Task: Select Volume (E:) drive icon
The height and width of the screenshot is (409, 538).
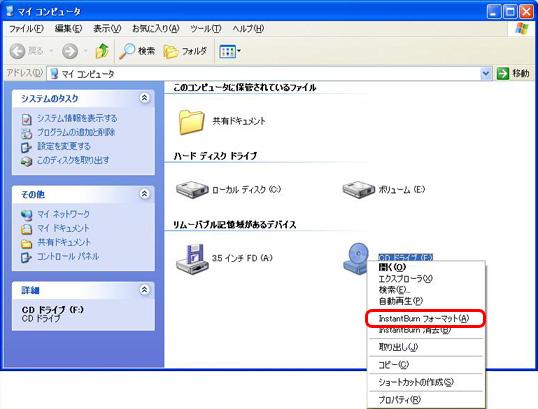Action: pos(359,190)
